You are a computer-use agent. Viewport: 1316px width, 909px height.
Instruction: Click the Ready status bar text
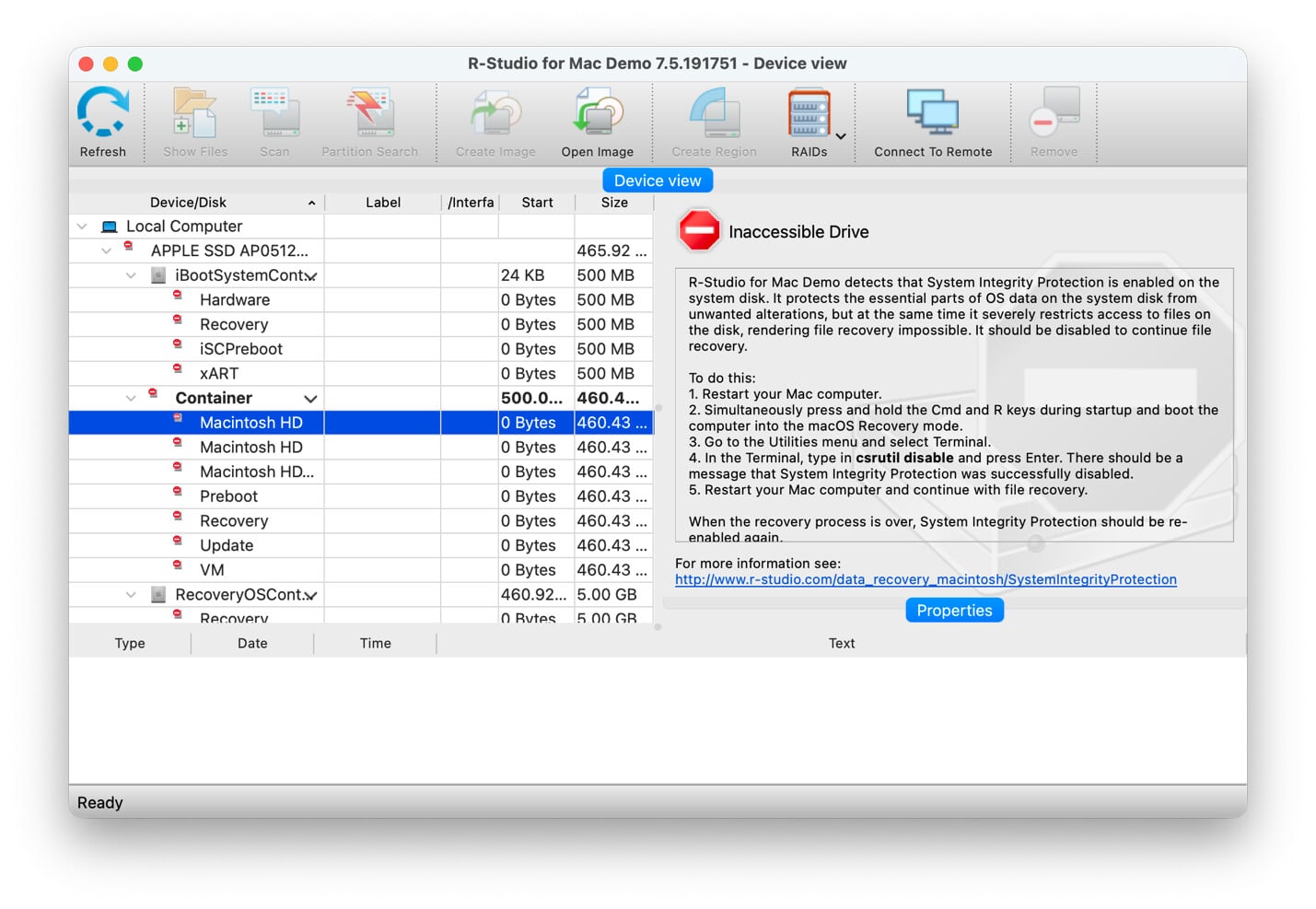(x=100, y=803)
